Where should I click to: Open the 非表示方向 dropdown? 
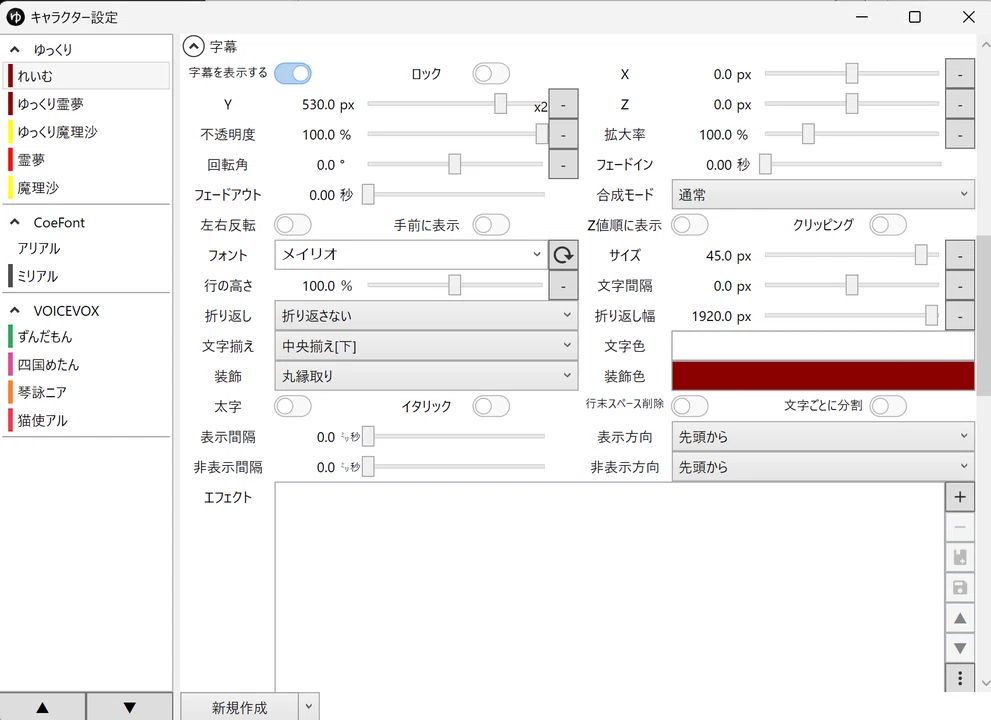click(x=823, y=467)
